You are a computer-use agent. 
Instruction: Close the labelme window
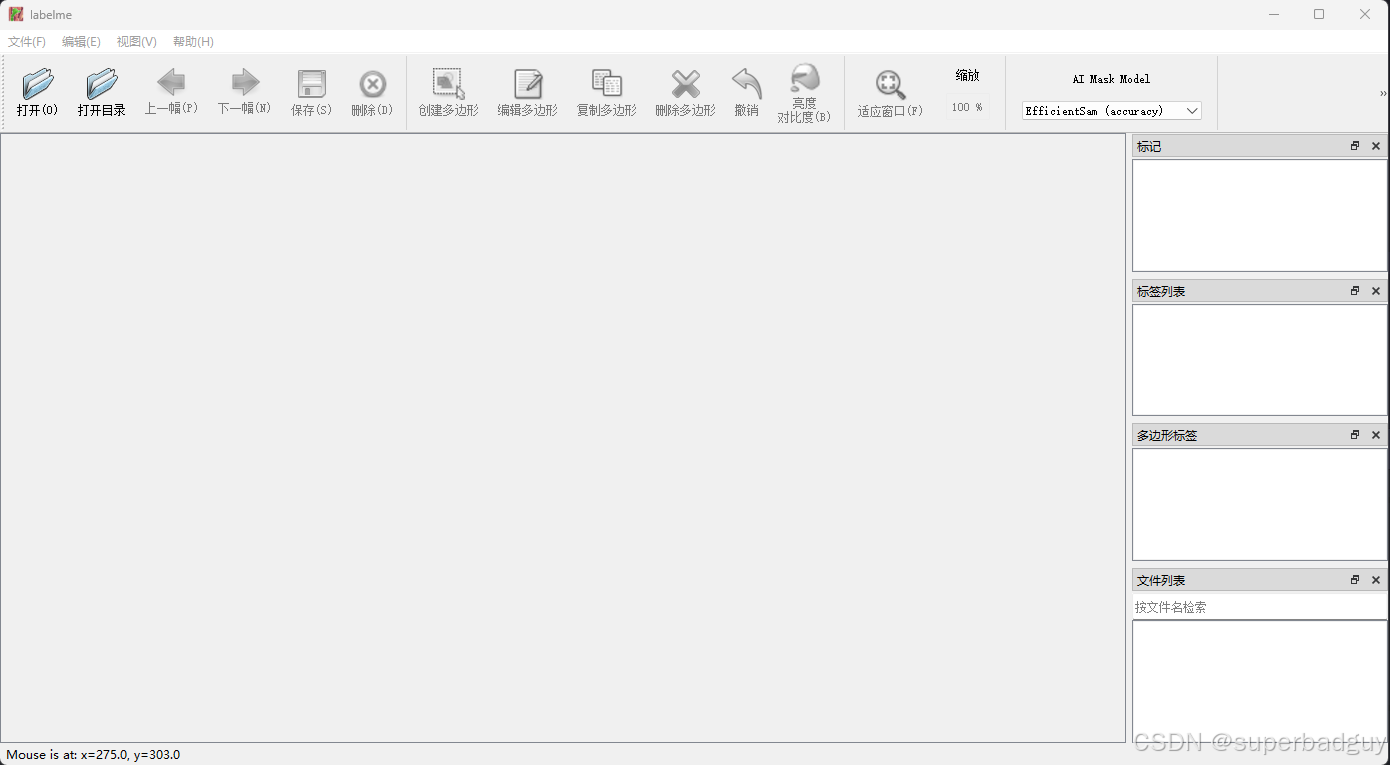(1365, 14)
